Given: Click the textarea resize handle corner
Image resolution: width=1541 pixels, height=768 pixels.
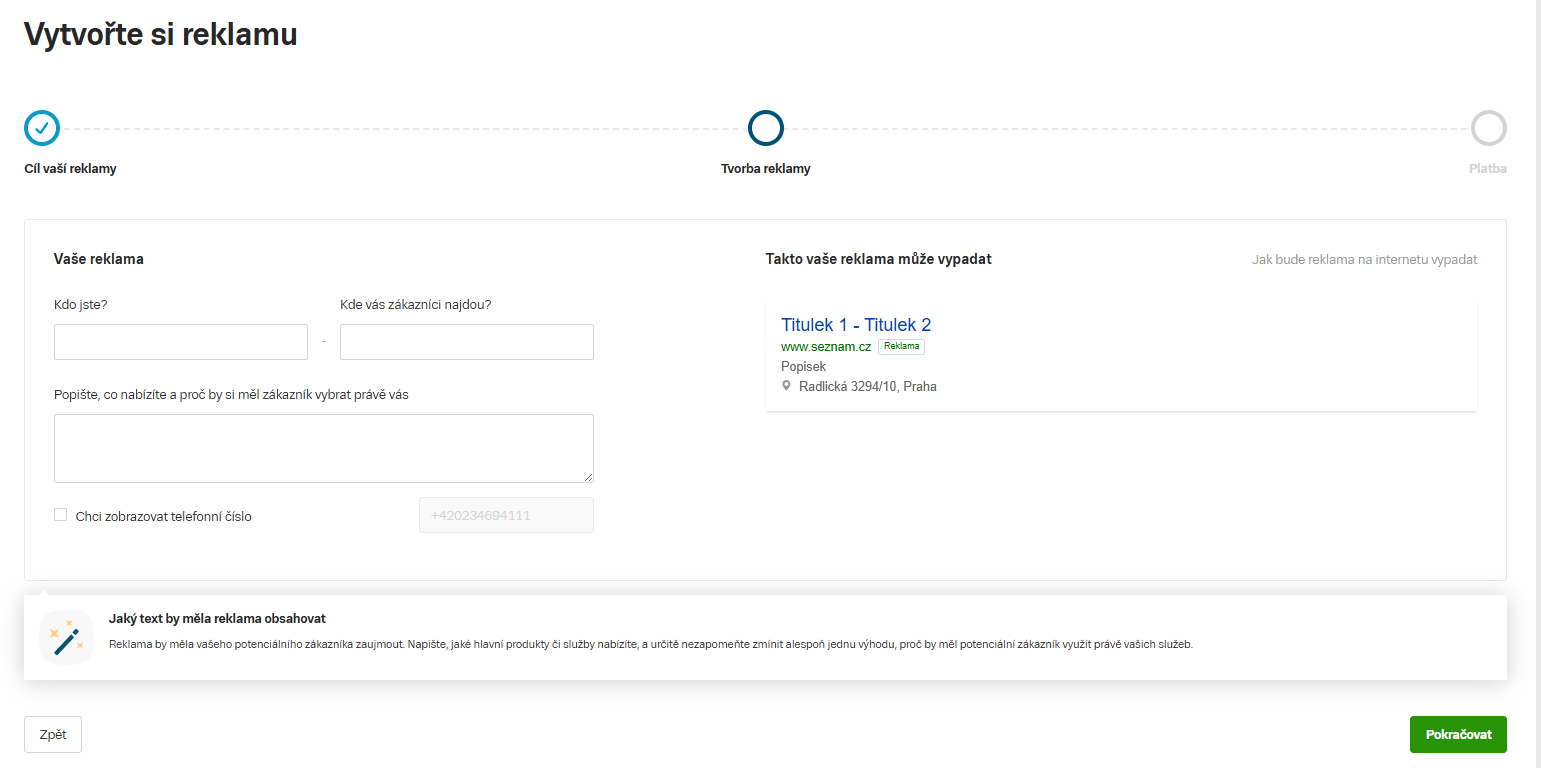Looking at the screenshot, I should tap(588, 477).
